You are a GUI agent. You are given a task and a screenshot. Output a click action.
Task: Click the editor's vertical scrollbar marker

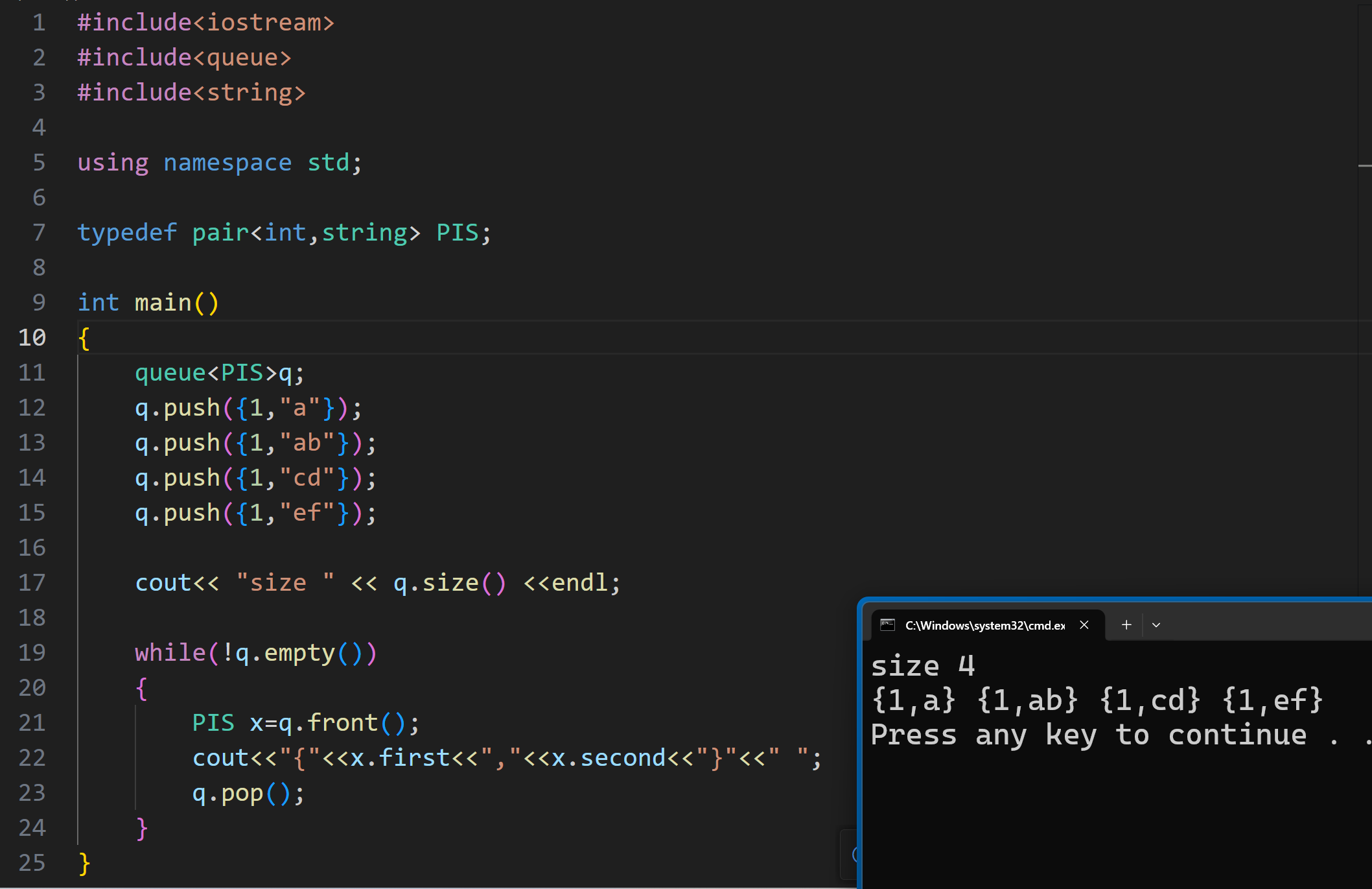(x=1364, y=166)
